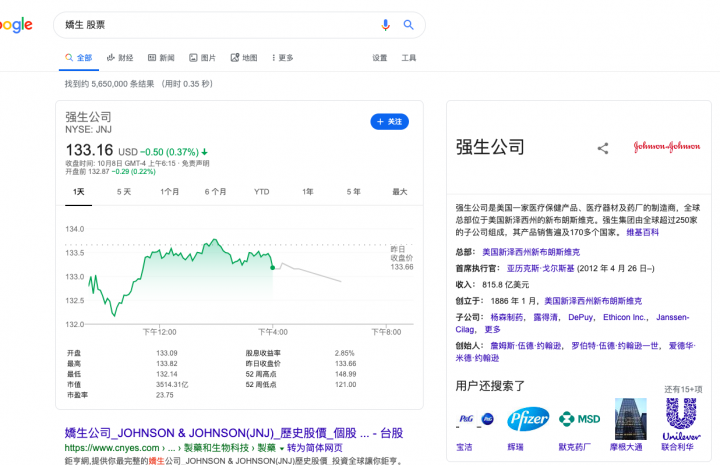Open the 詹姆斯·伍德·约翰逊 founder link
720x465 pixels.
click(526, 346)
